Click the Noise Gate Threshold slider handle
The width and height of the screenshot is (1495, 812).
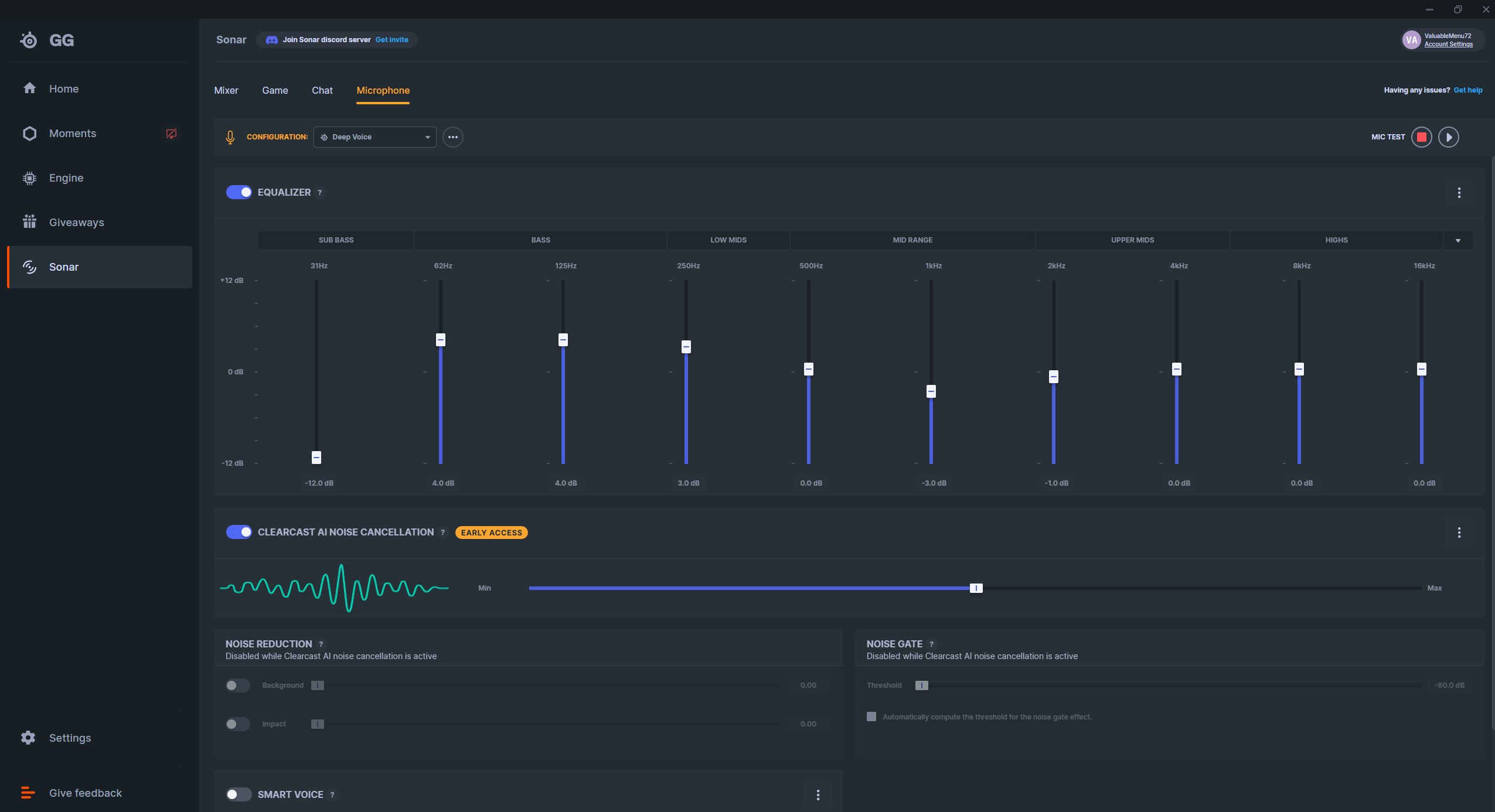click(922, 685)
